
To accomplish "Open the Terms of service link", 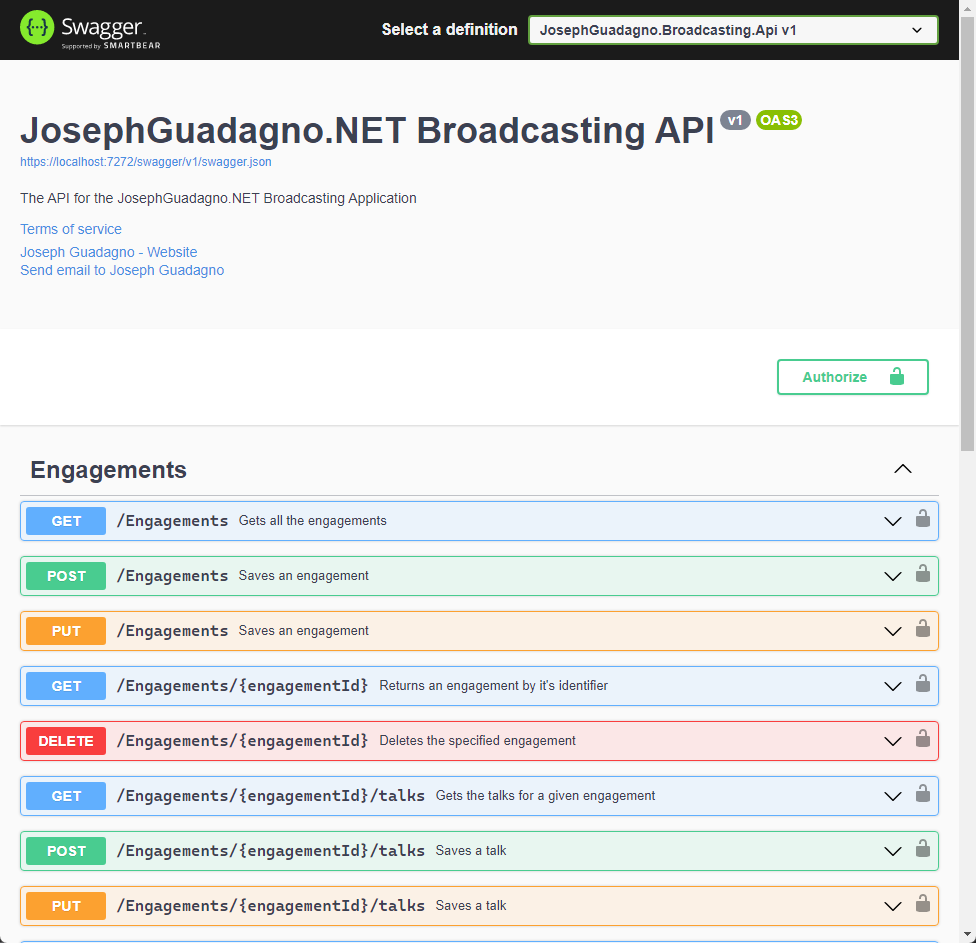I will tap(70, 229).
